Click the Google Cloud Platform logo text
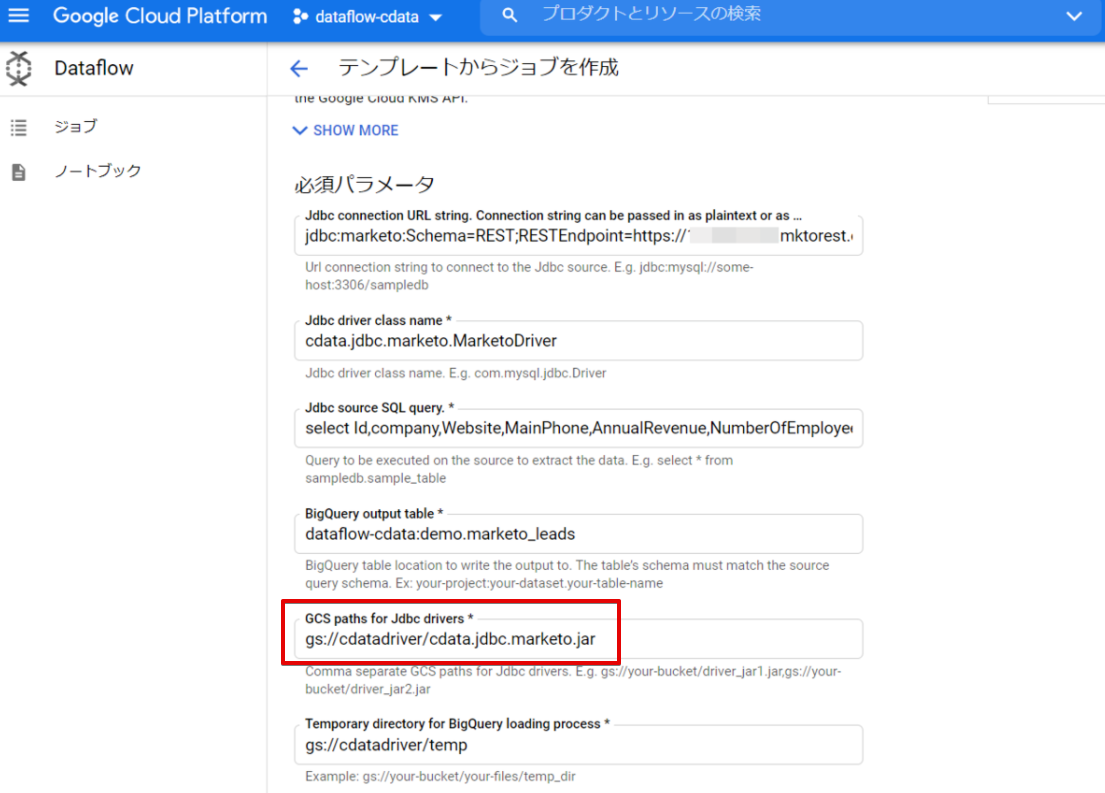1105x793 pixels. tap(160, 16)
